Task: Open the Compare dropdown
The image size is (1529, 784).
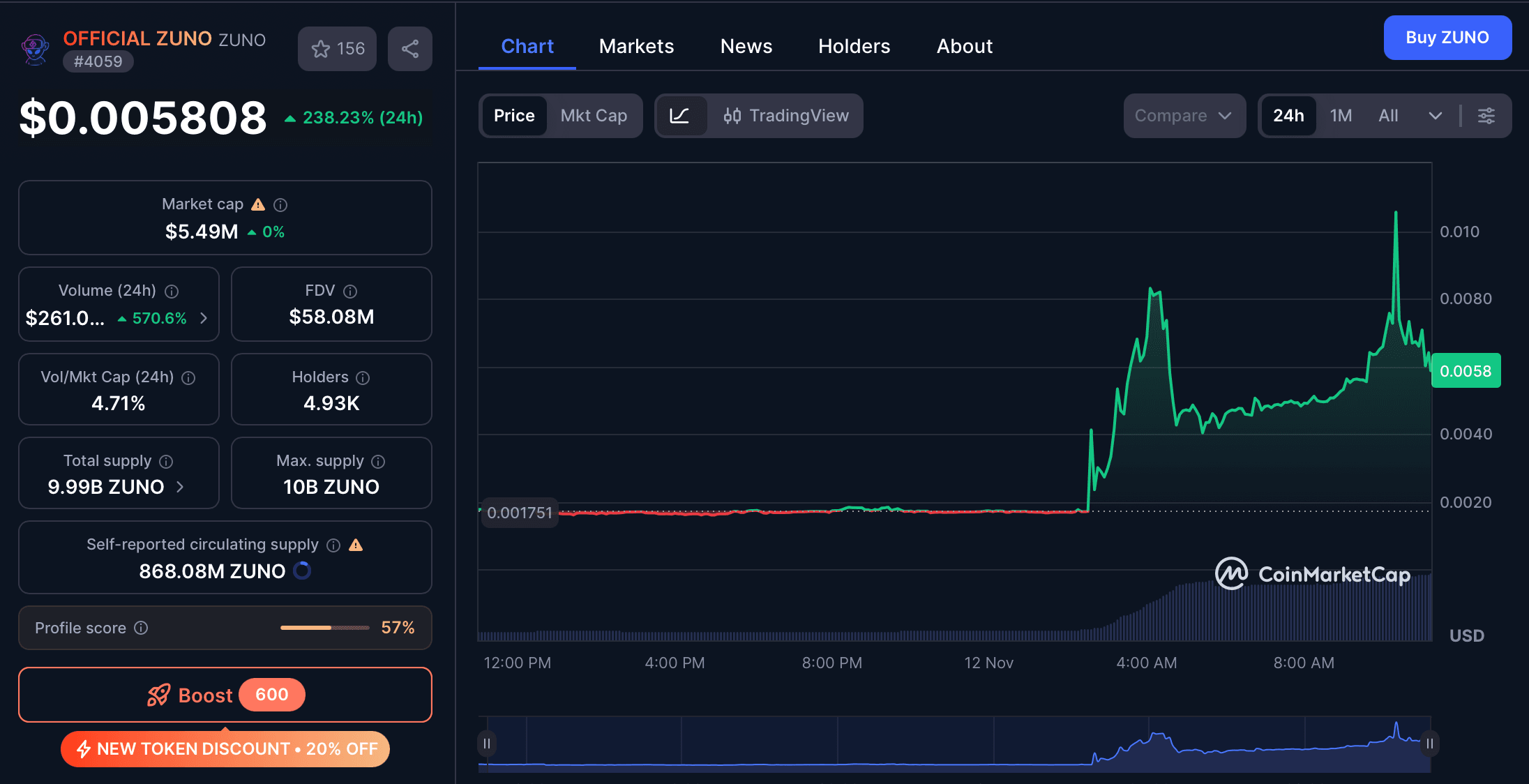Action: [1184, 116]
